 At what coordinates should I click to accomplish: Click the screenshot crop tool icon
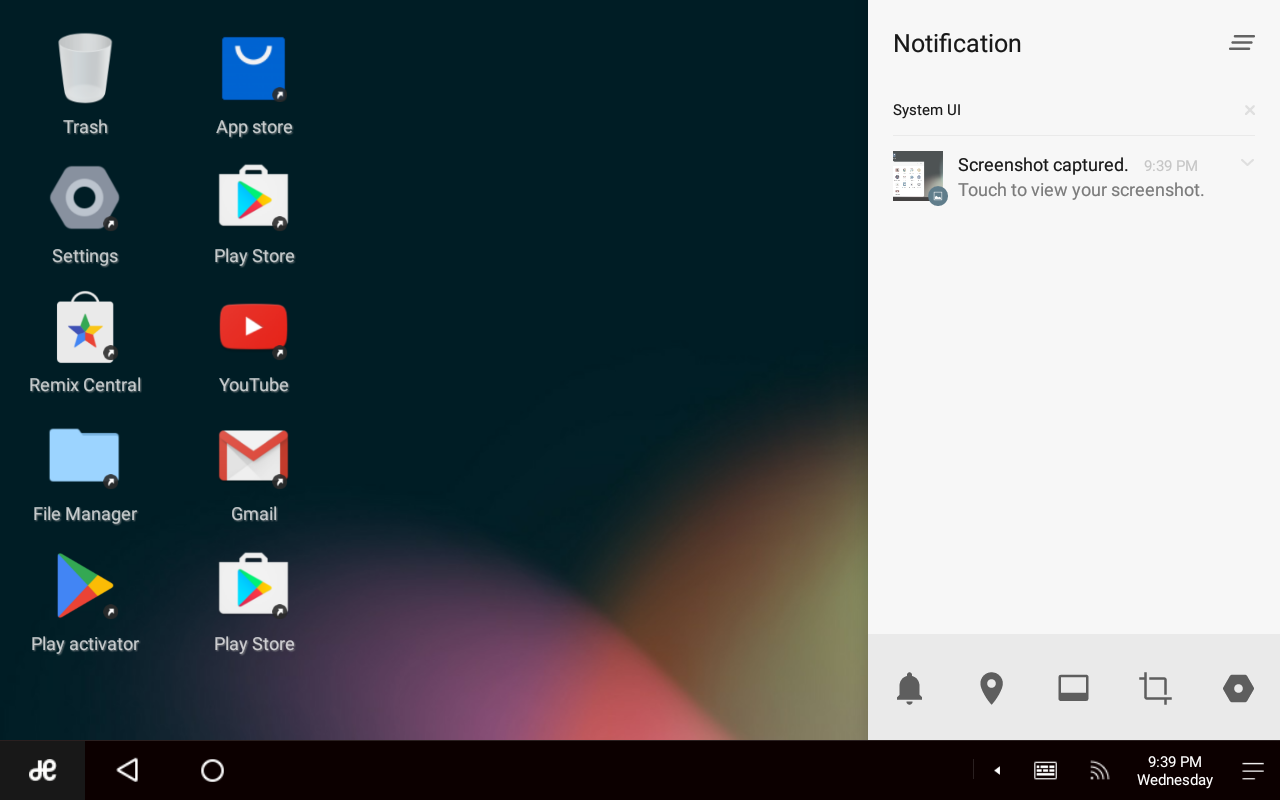pos(1155,688)
